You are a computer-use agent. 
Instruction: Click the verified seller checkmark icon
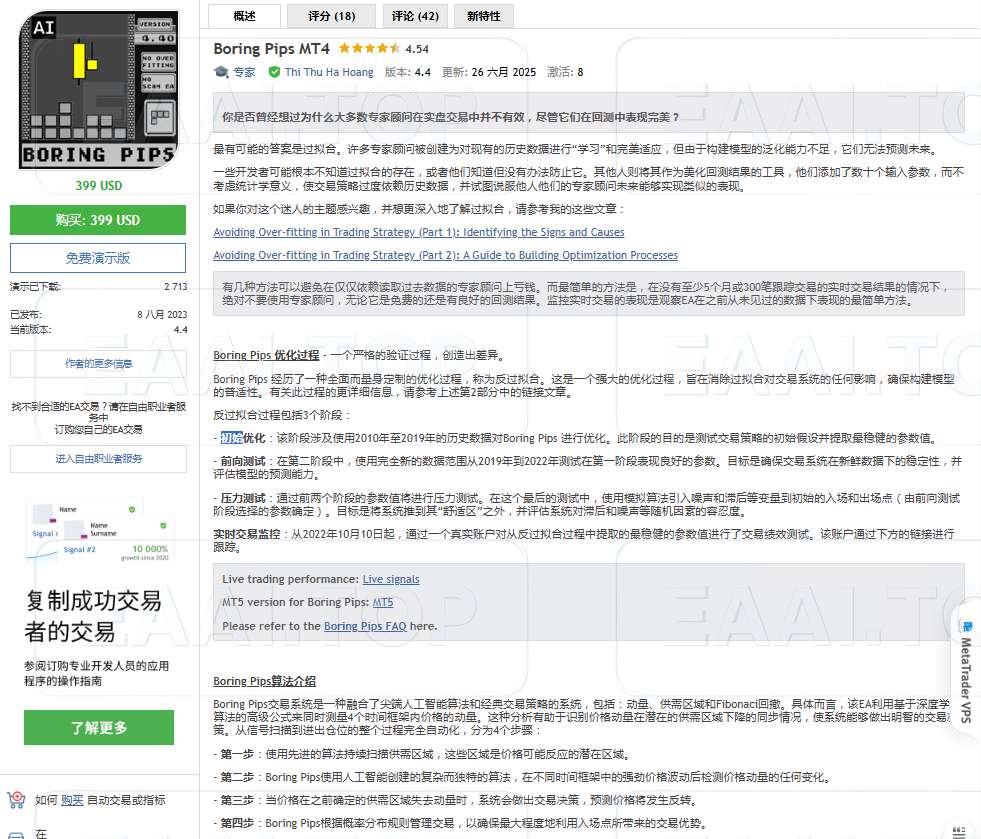point(275,71)
